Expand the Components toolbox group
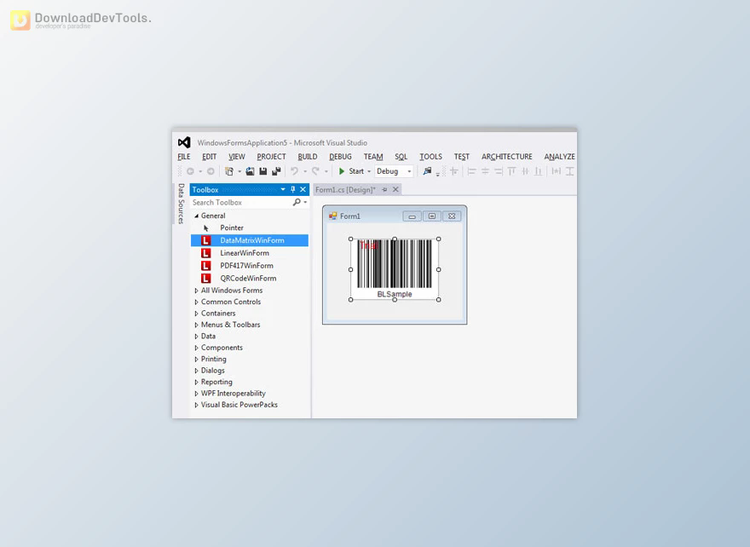Screen dimensions: 750x547 (196, 348)
